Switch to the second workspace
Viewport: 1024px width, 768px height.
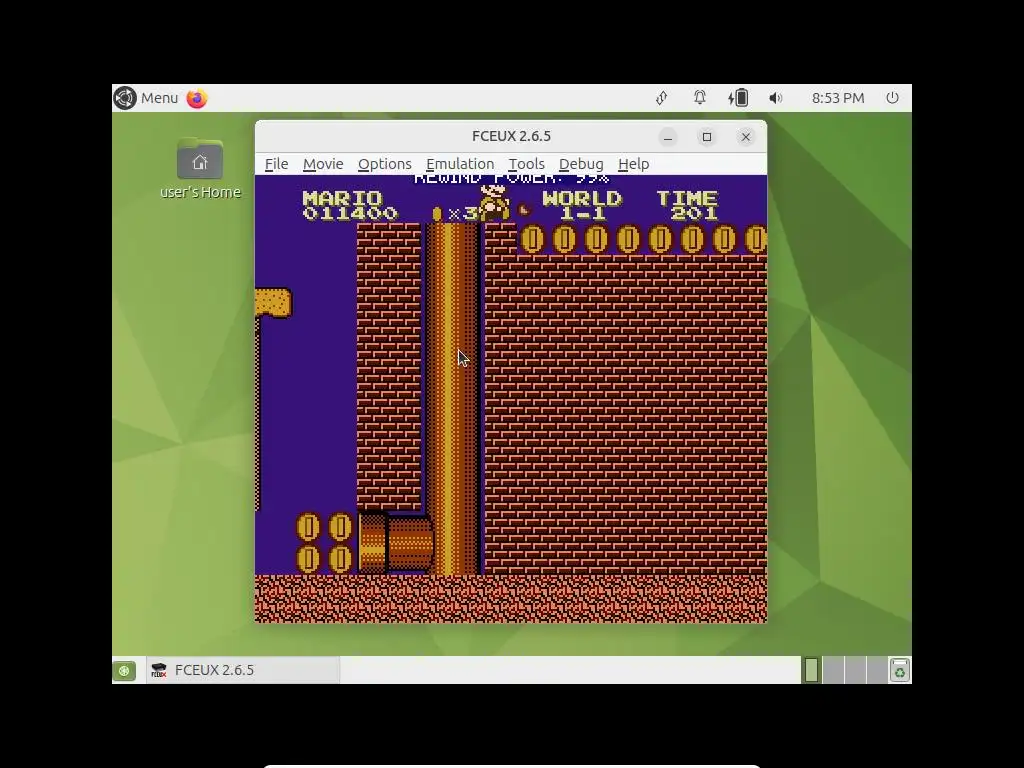(x=833, y=670)
